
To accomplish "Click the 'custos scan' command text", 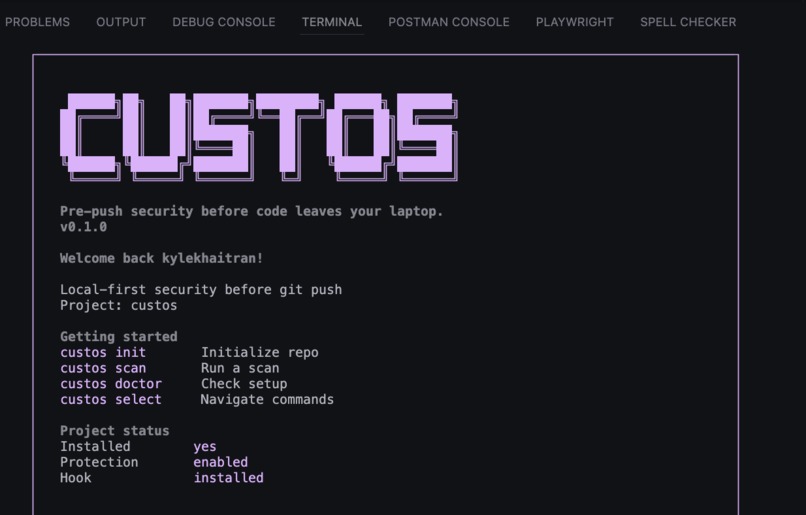I will [103, 369].
